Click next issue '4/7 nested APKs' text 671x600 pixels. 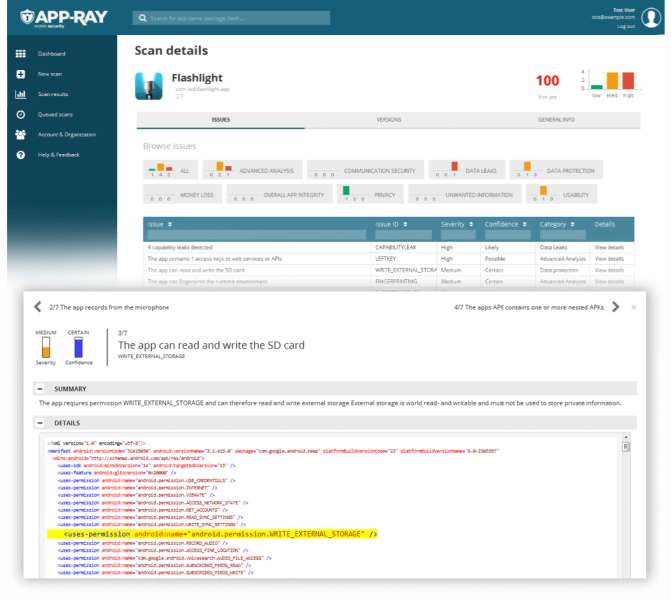pos(528,307)
